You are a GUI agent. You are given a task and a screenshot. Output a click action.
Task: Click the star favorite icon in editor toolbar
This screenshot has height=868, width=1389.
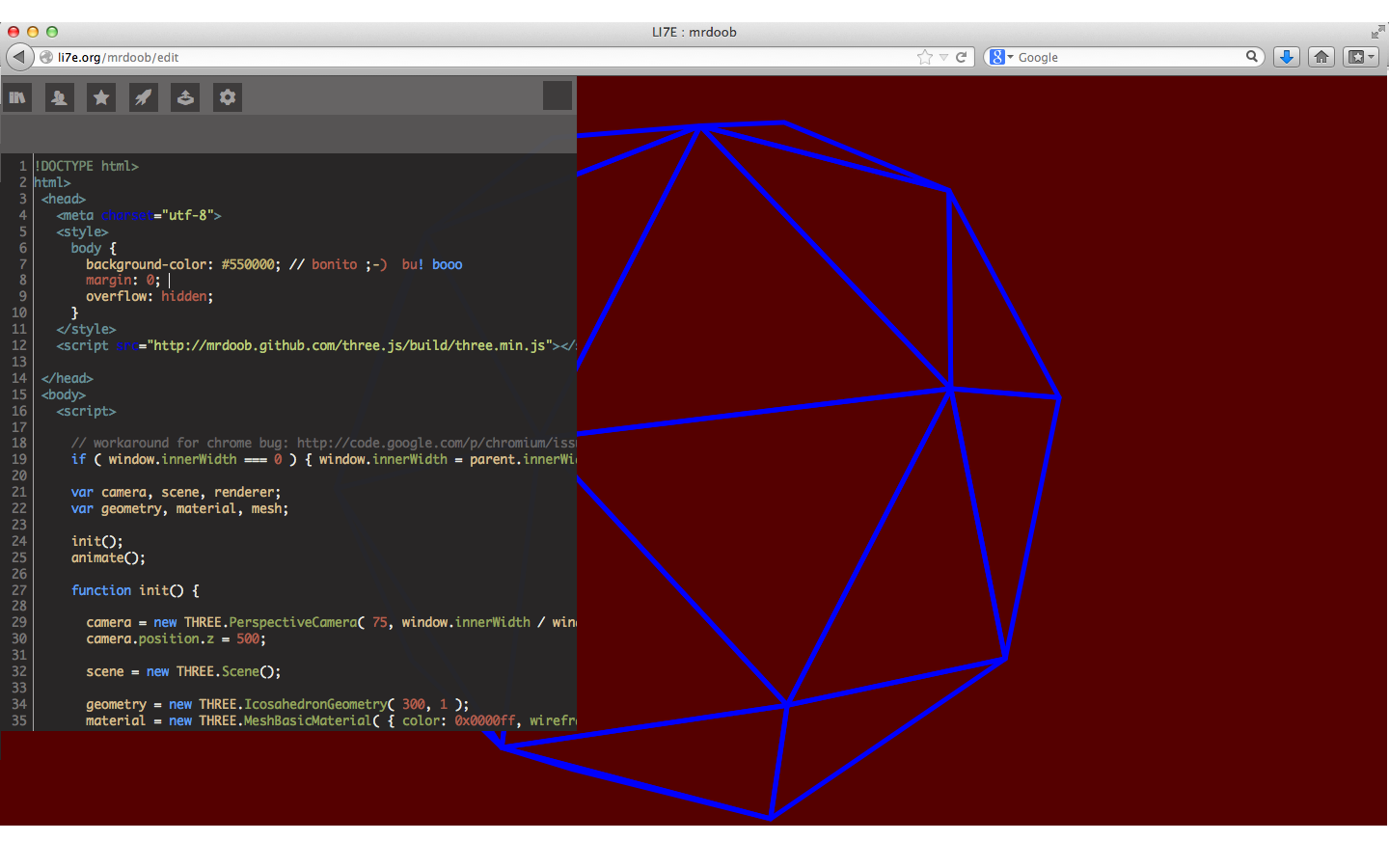101,97
